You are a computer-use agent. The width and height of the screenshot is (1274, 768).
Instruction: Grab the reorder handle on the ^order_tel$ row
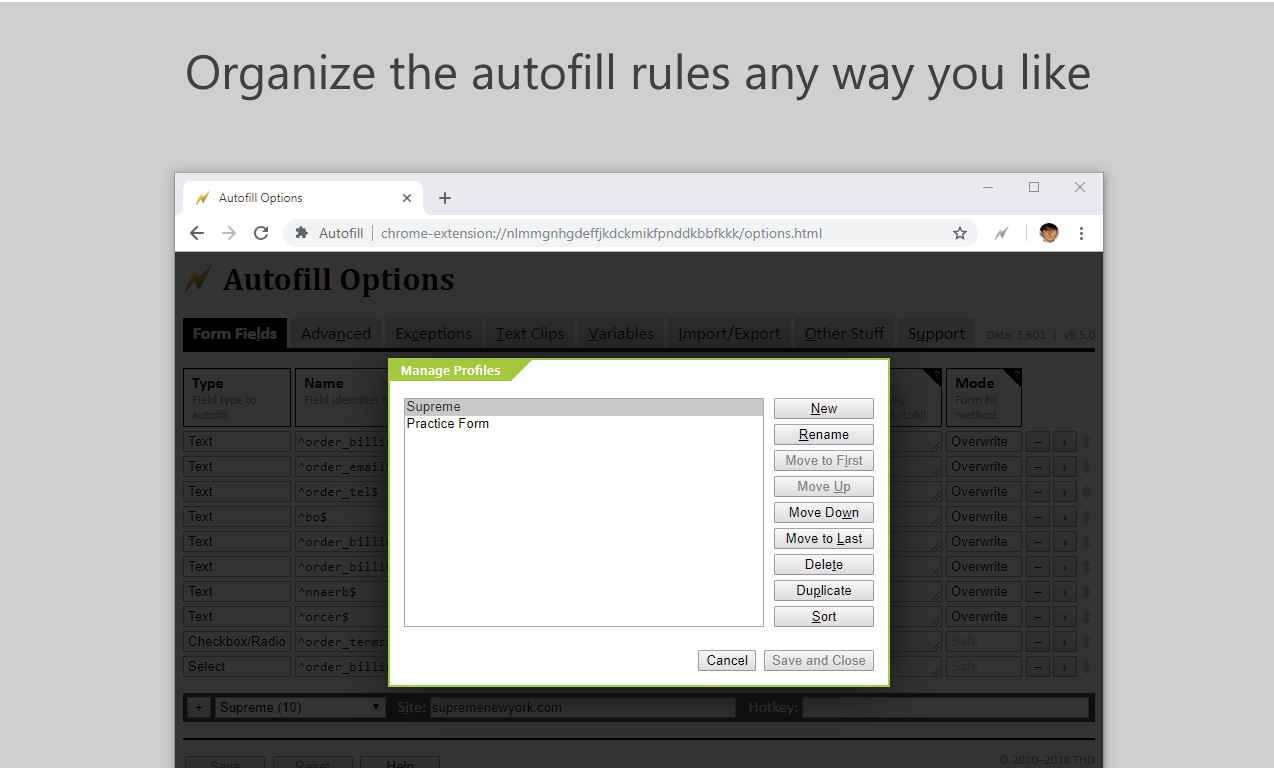(1086, 492)
